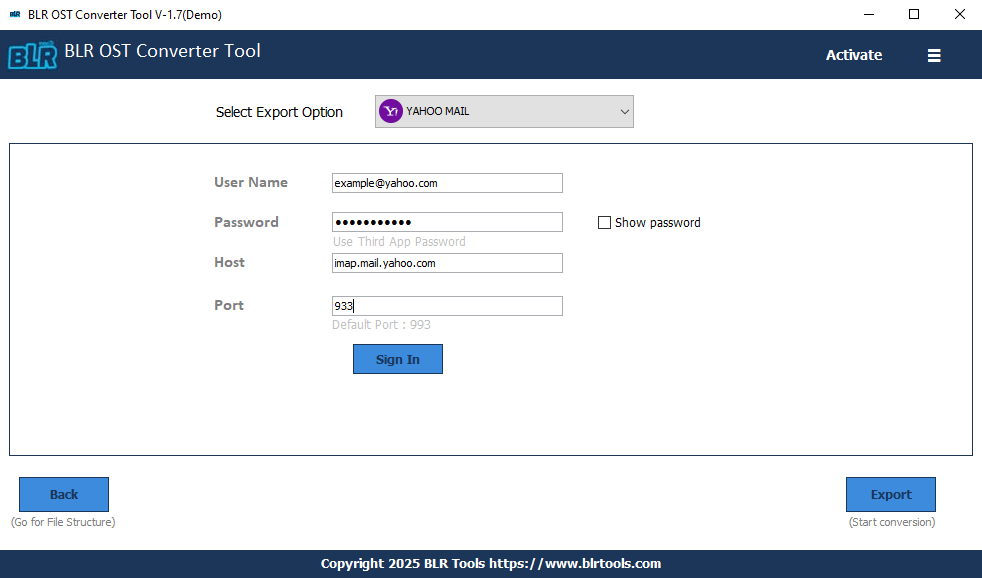982x578 pixels.
Task: Click the BLR app icon in the title bar
Action: (x=14, y=14)
